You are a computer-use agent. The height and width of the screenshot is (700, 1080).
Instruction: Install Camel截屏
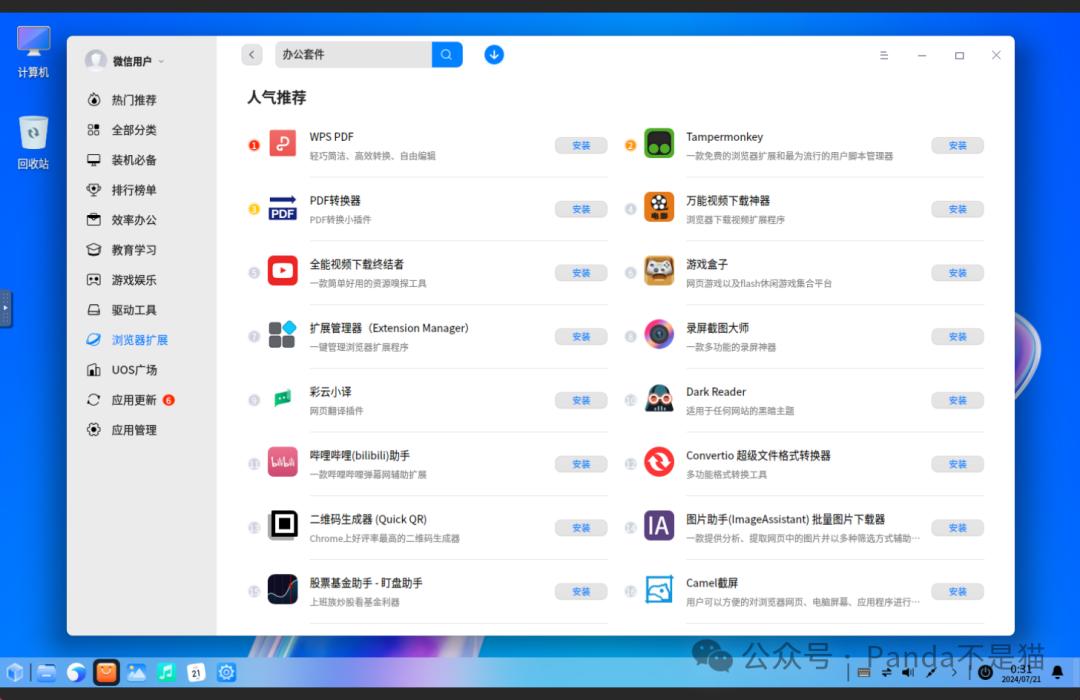957,592
